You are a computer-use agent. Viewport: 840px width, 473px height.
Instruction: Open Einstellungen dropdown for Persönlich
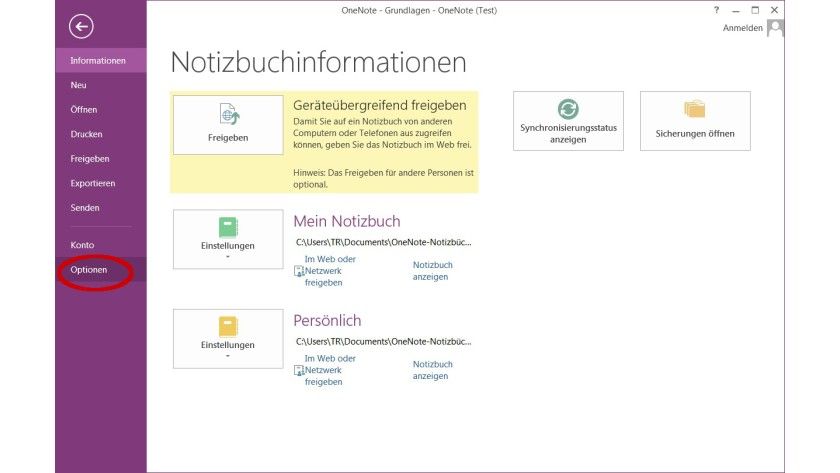[228, 339]
